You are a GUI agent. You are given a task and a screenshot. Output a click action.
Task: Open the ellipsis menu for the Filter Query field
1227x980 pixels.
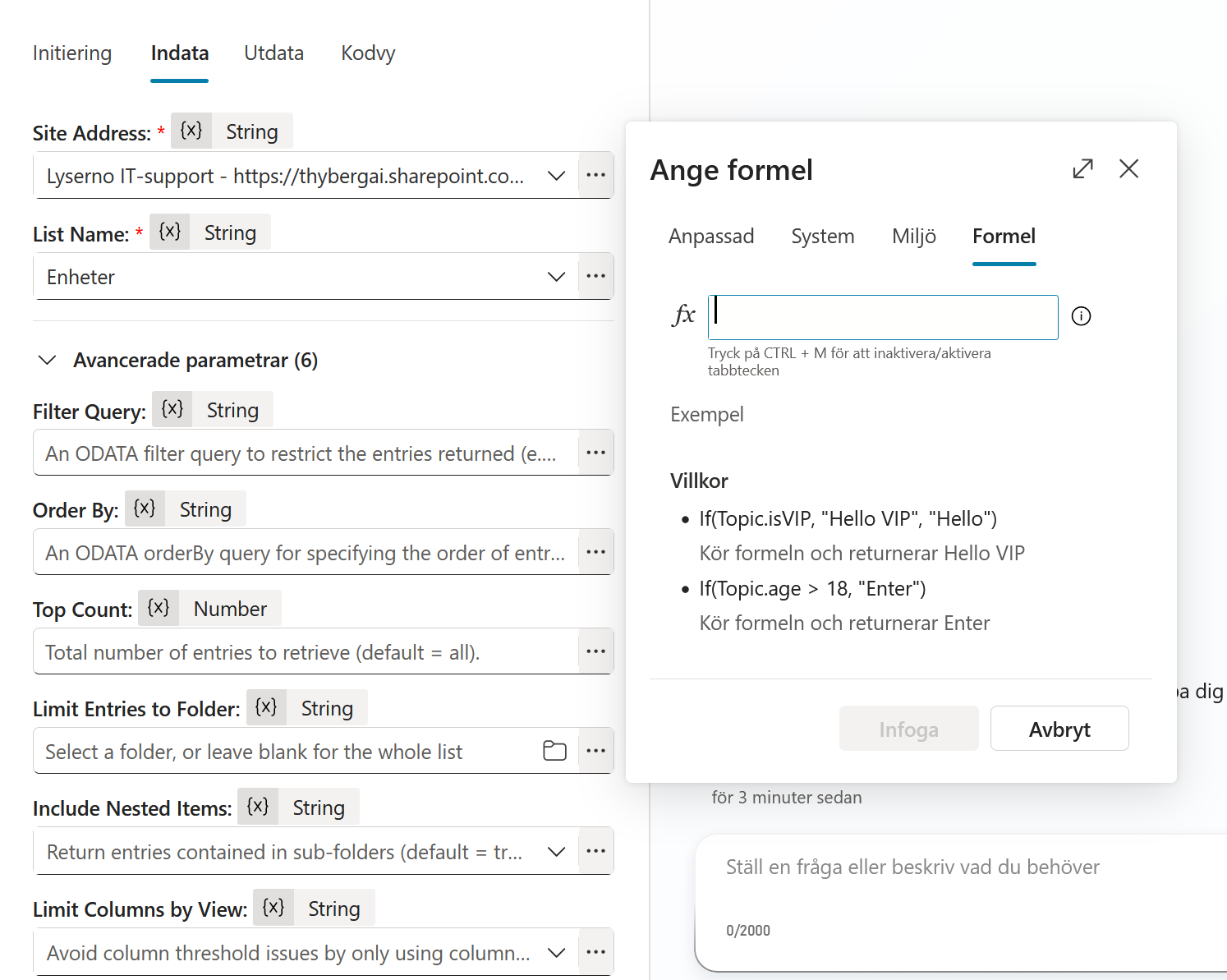pyautogui.click(x=596, y=453)
